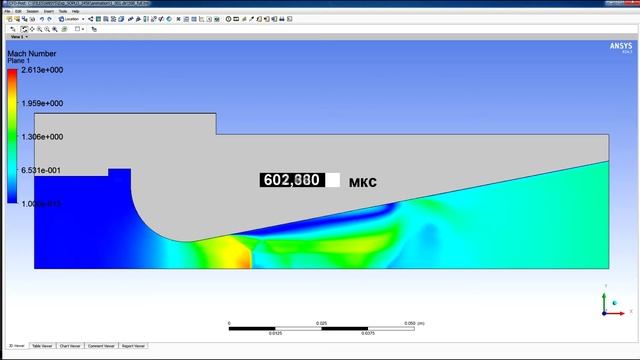Insert a Volume Rendering object
This screenshot has width=640, height=360.
click(x=121, y=19)
